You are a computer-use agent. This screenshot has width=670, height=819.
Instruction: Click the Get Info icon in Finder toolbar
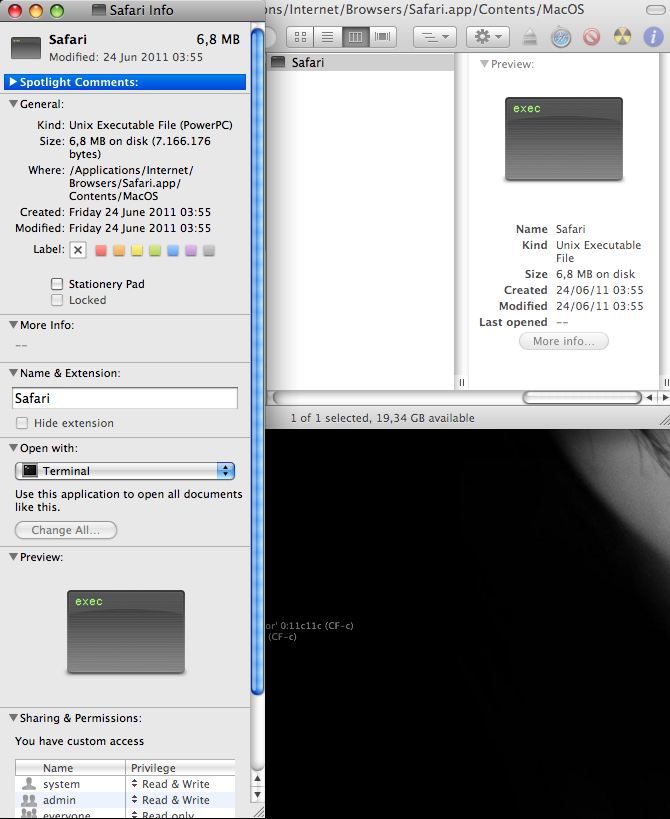653,37
